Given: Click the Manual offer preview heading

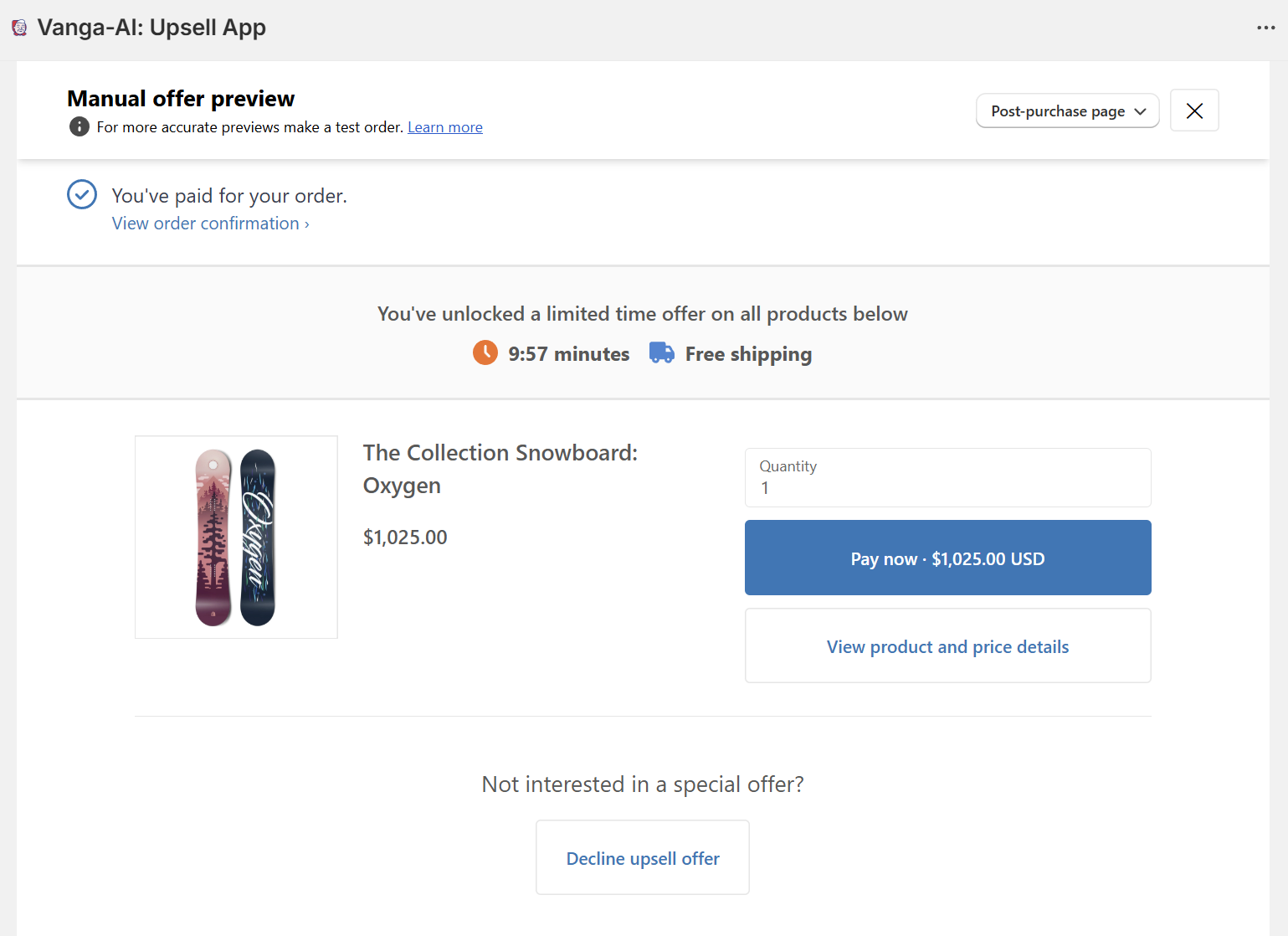Looking at the screenshot, I should pyautogui.click(x=181, y=99).
